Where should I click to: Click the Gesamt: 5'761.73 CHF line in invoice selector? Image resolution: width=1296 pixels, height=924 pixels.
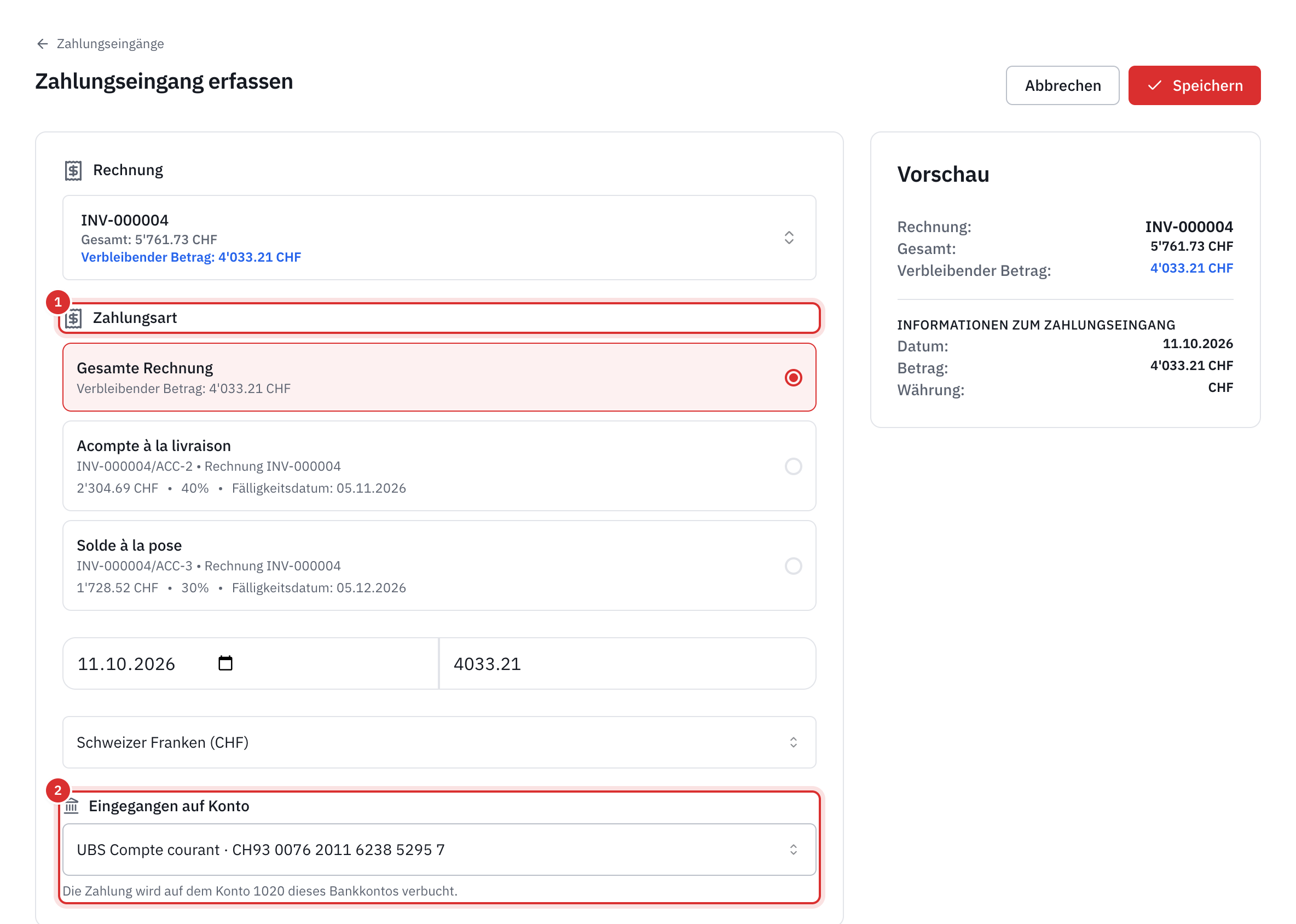pyautogui.click(x=148, y=240)
